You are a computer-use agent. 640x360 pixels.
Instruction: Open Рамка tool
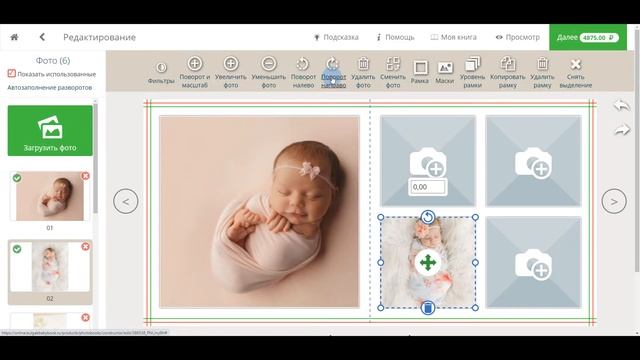(x=420, y=72)
